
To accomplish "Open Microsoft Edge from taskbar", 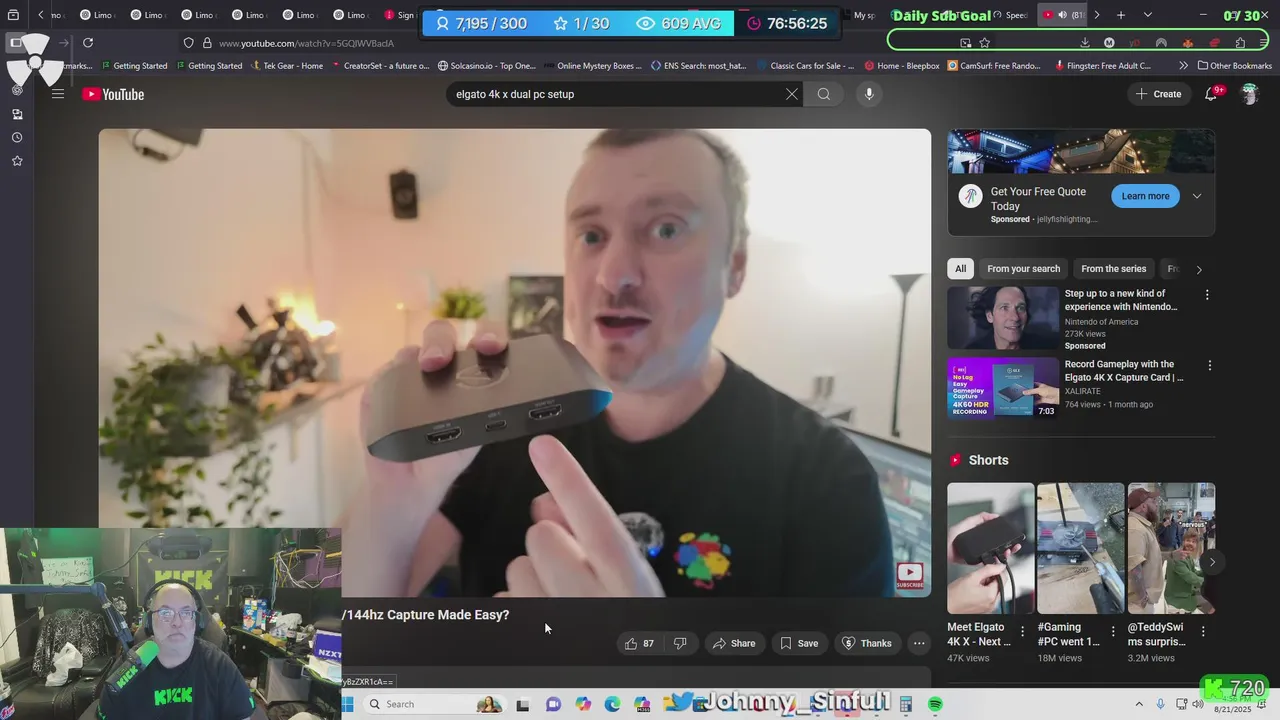I will 612,704.
